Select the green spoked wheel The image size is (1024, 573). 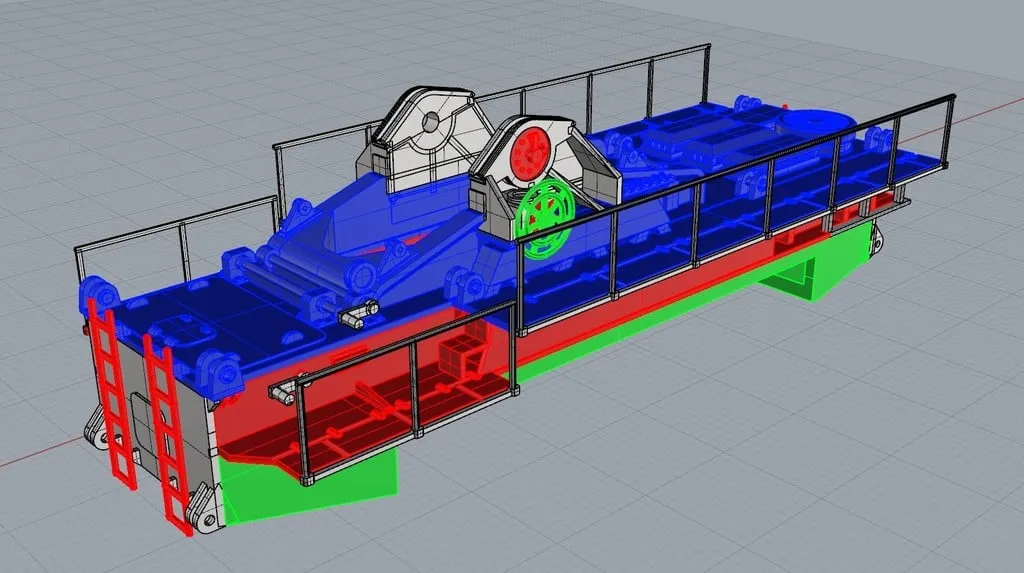546,215
